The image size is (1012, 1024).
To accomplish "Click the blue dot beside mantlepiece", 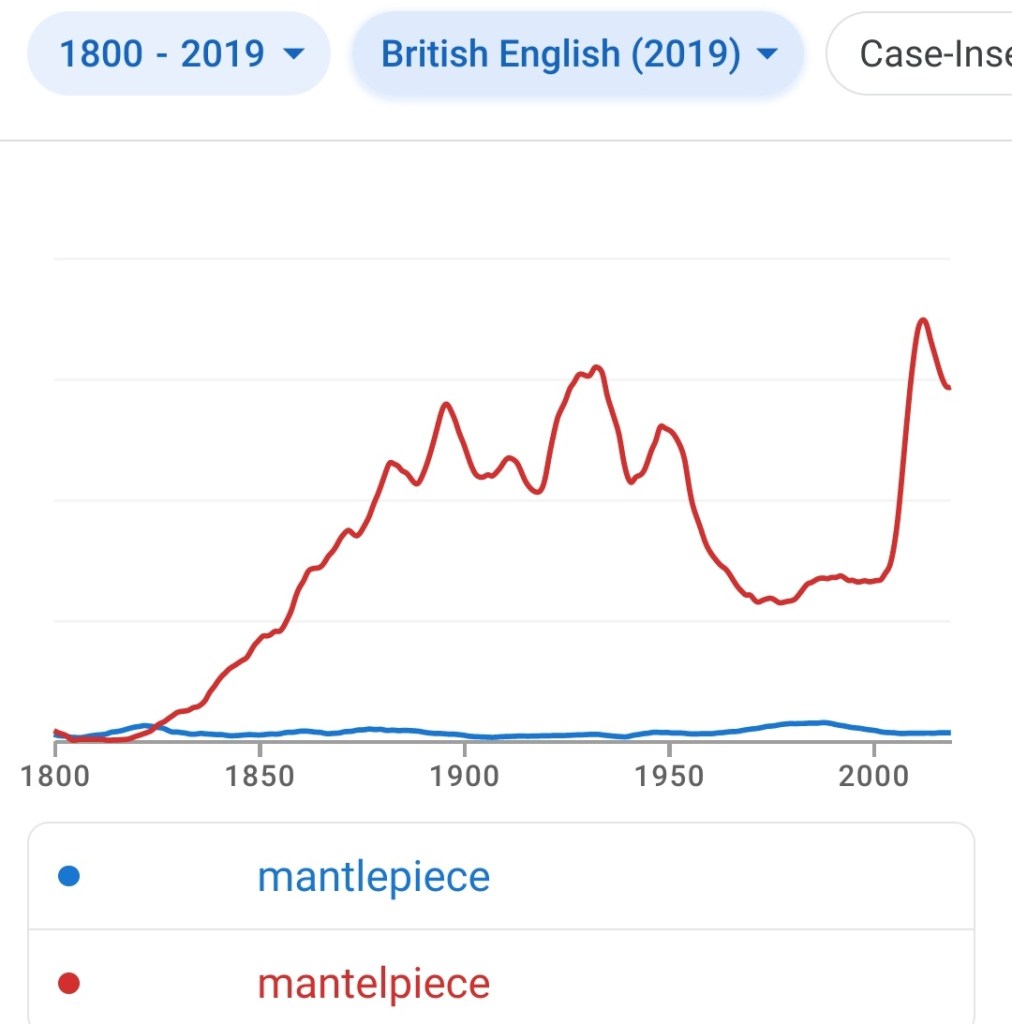I will [x=69, y=877].
